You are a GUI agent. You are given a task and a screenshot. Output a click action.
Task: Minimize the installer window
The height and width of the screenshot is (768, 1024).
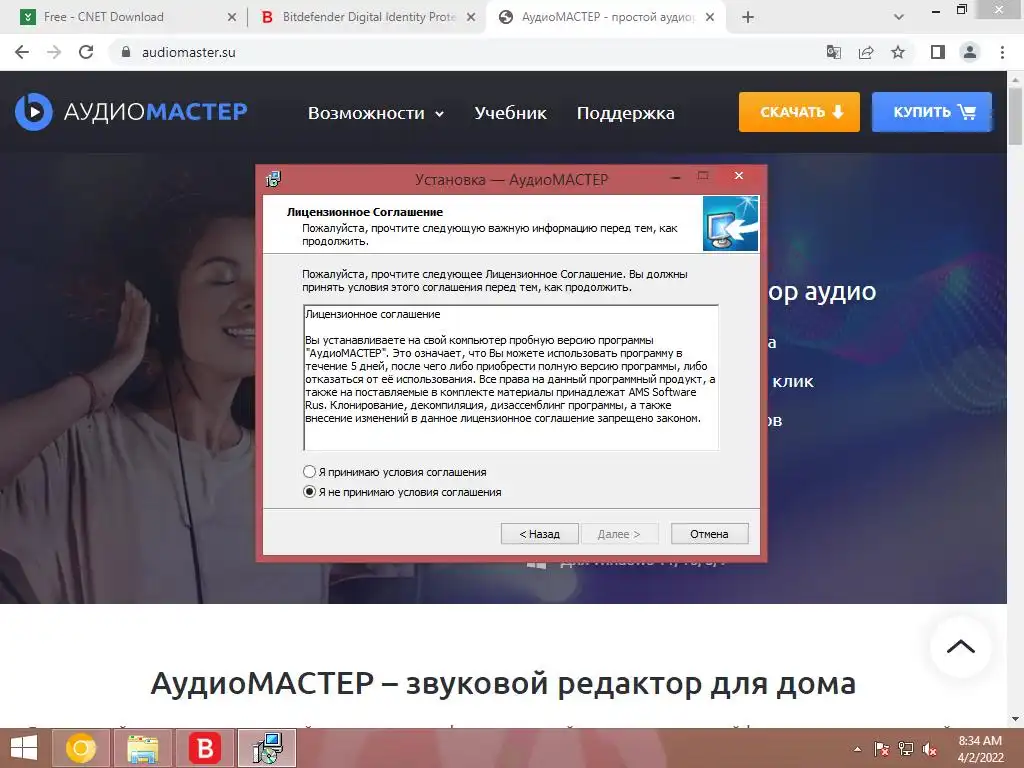(x=676, y=177)
